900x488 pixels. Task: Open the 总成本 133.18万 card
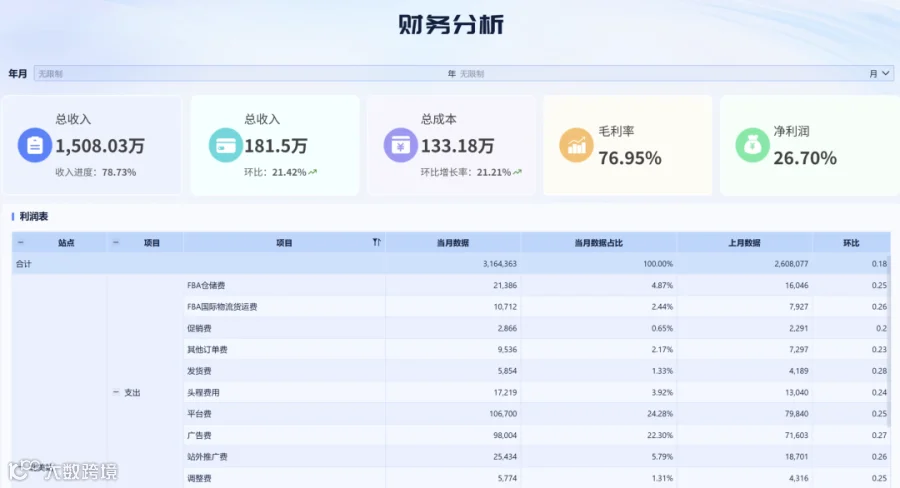(x=451, y=145)
